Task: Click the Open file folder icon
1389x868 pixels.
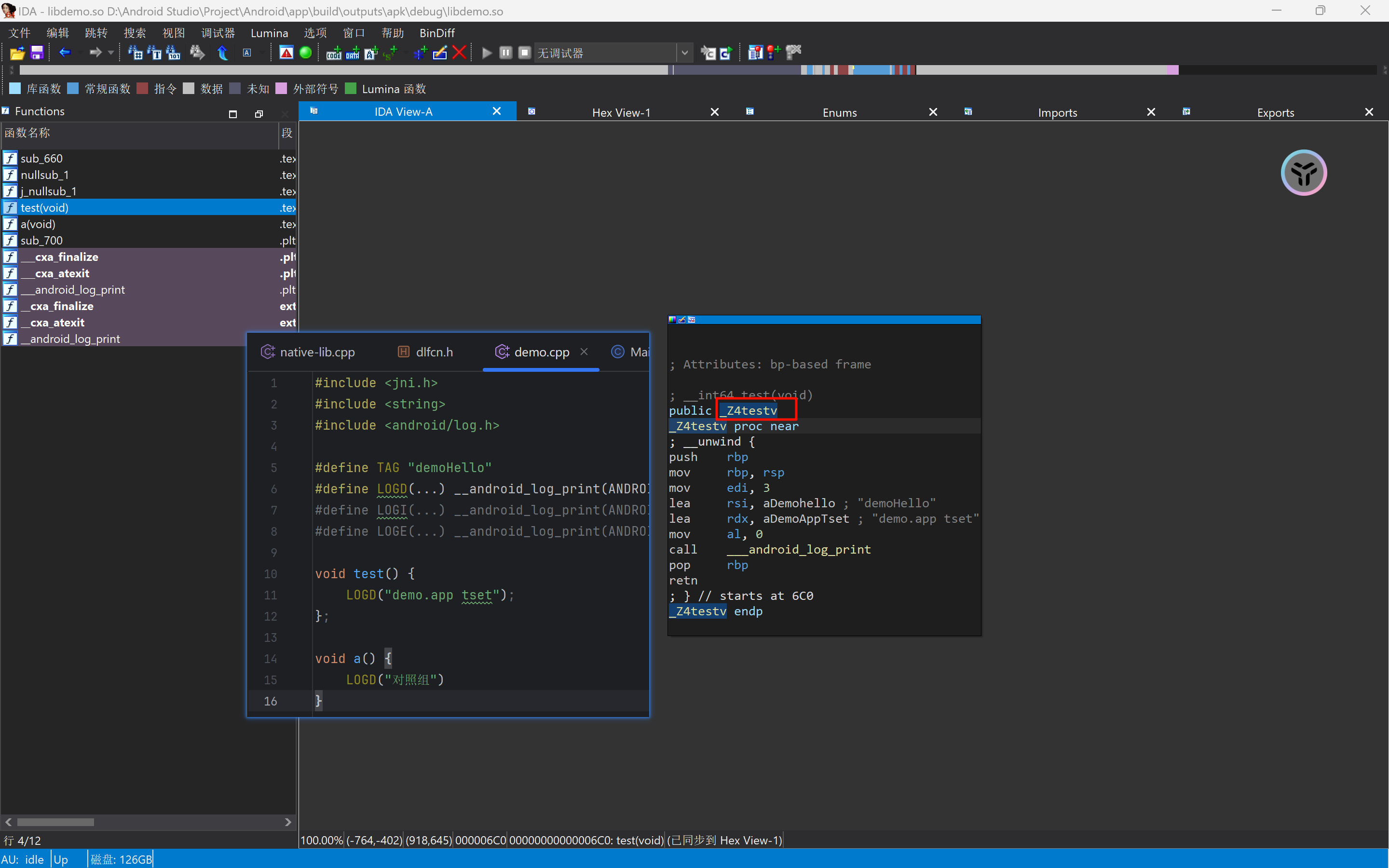Action: tap(17, 53)
